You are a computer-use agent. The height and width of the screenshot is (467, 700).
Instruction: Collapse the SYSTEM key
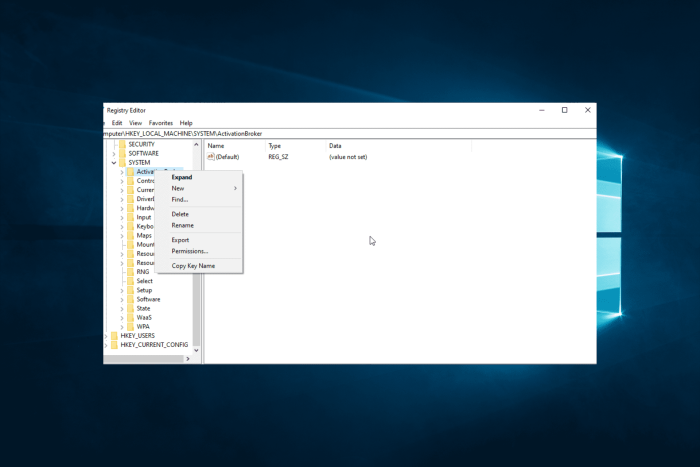coord(114,163)
